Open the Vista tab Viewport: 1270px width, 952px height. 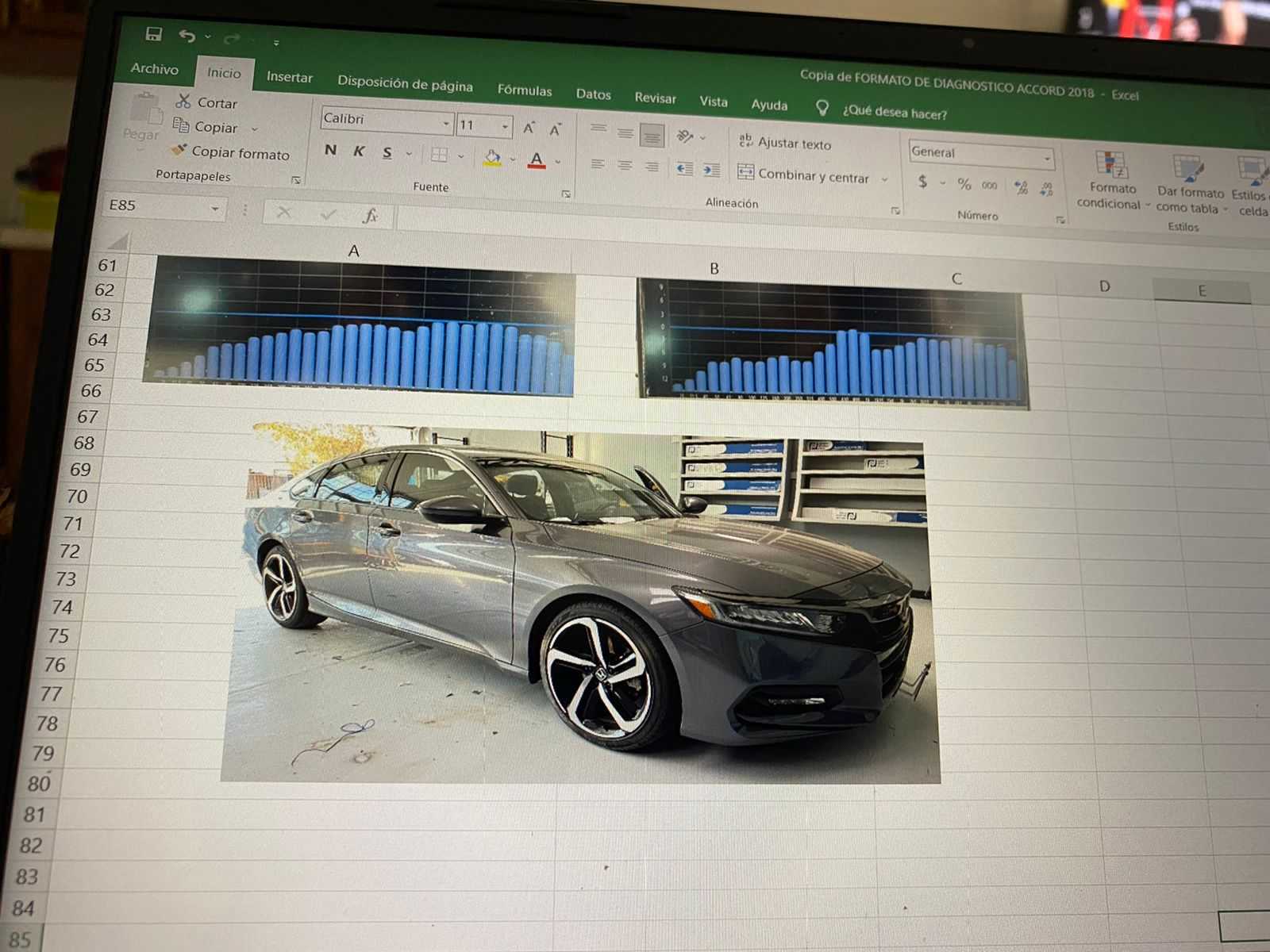[713, 101]
